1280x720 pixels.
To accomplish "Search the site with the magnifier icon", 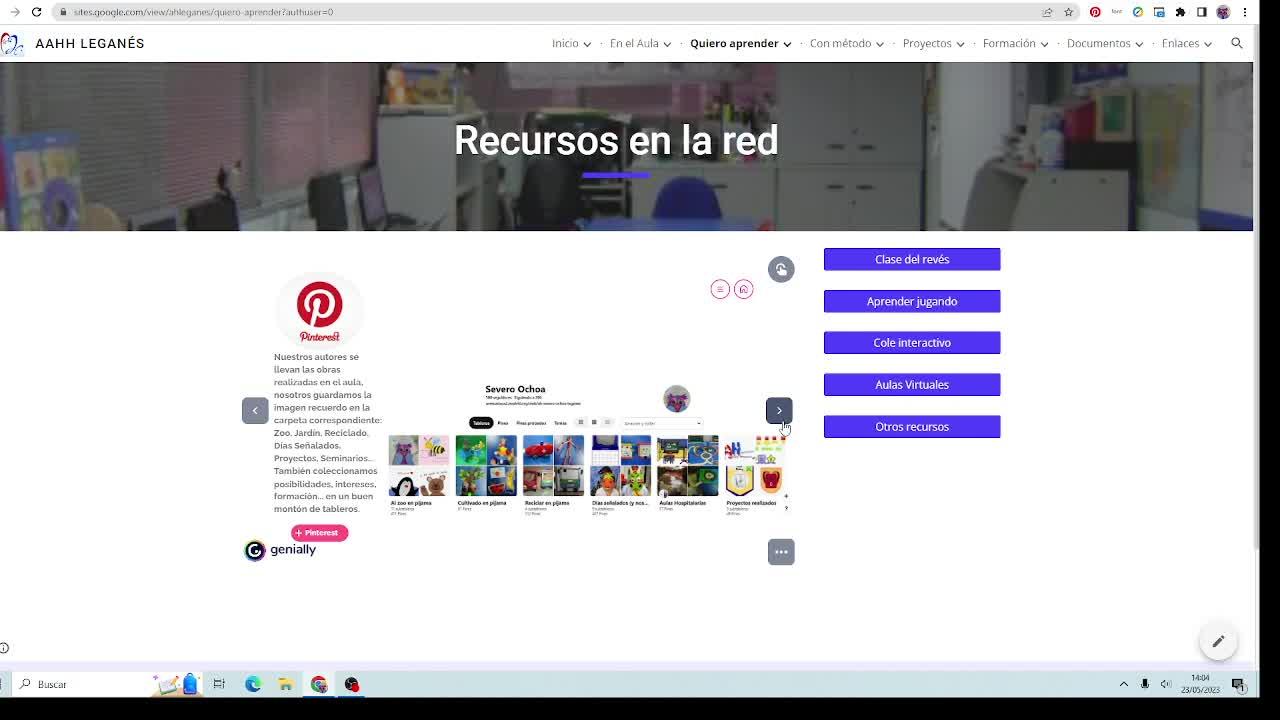I will [1237, 43].
